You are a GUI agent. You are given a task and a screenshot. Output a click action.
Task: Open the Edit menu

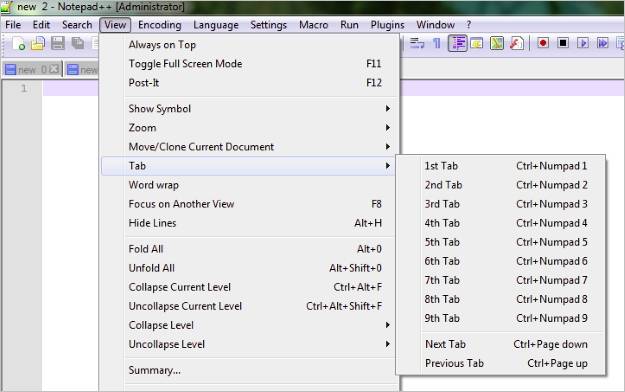tap(41, 25)
